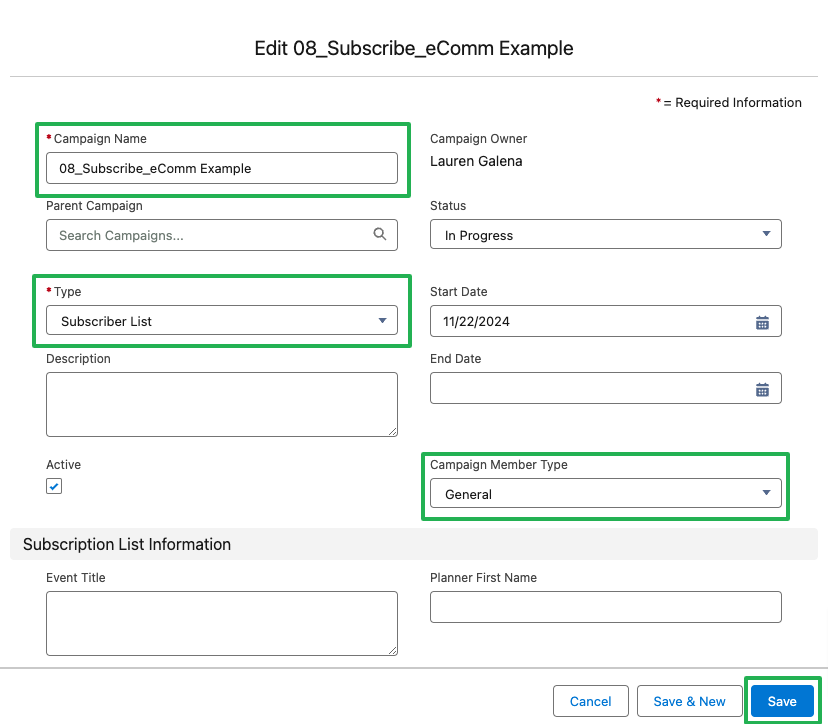Click the Planner First Name field
828x724 pixels.
point(606,607)
